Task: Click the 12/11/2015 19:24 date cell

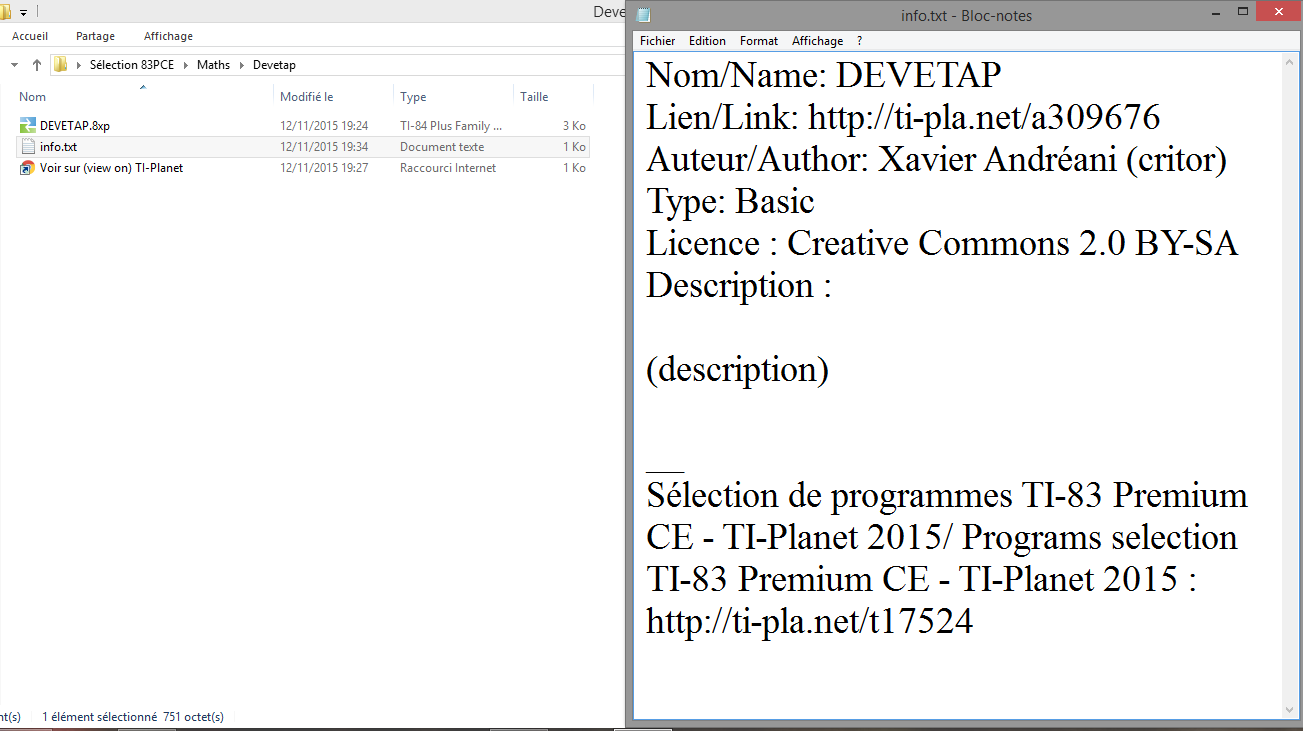Action: (324, 126)
